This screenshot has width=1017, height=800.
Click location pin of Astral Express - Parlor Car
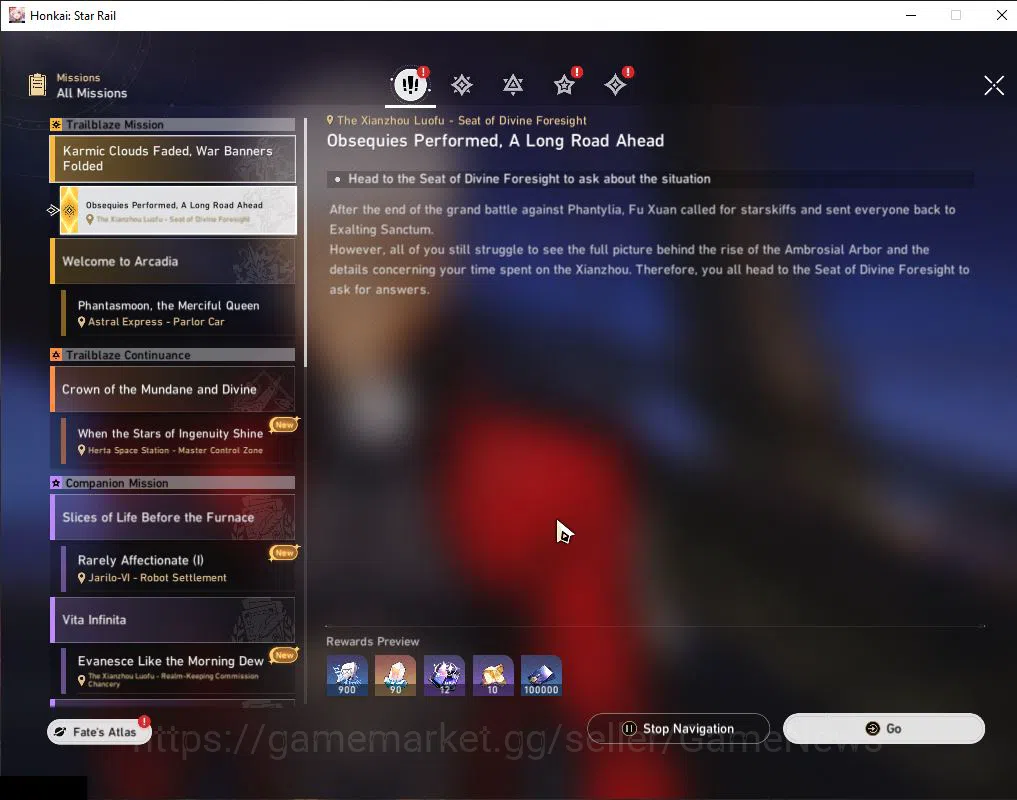point(82,322)
